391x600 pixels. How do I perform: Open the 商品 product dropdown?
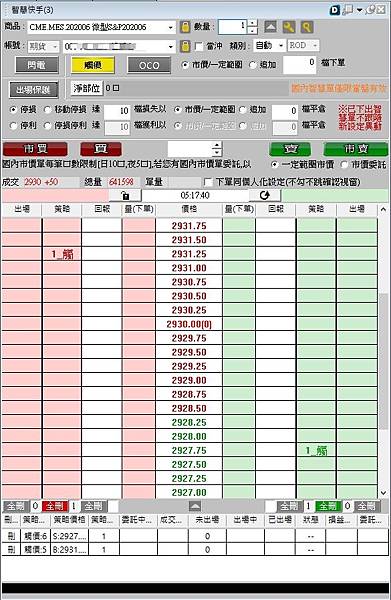(x=171, y=27)
